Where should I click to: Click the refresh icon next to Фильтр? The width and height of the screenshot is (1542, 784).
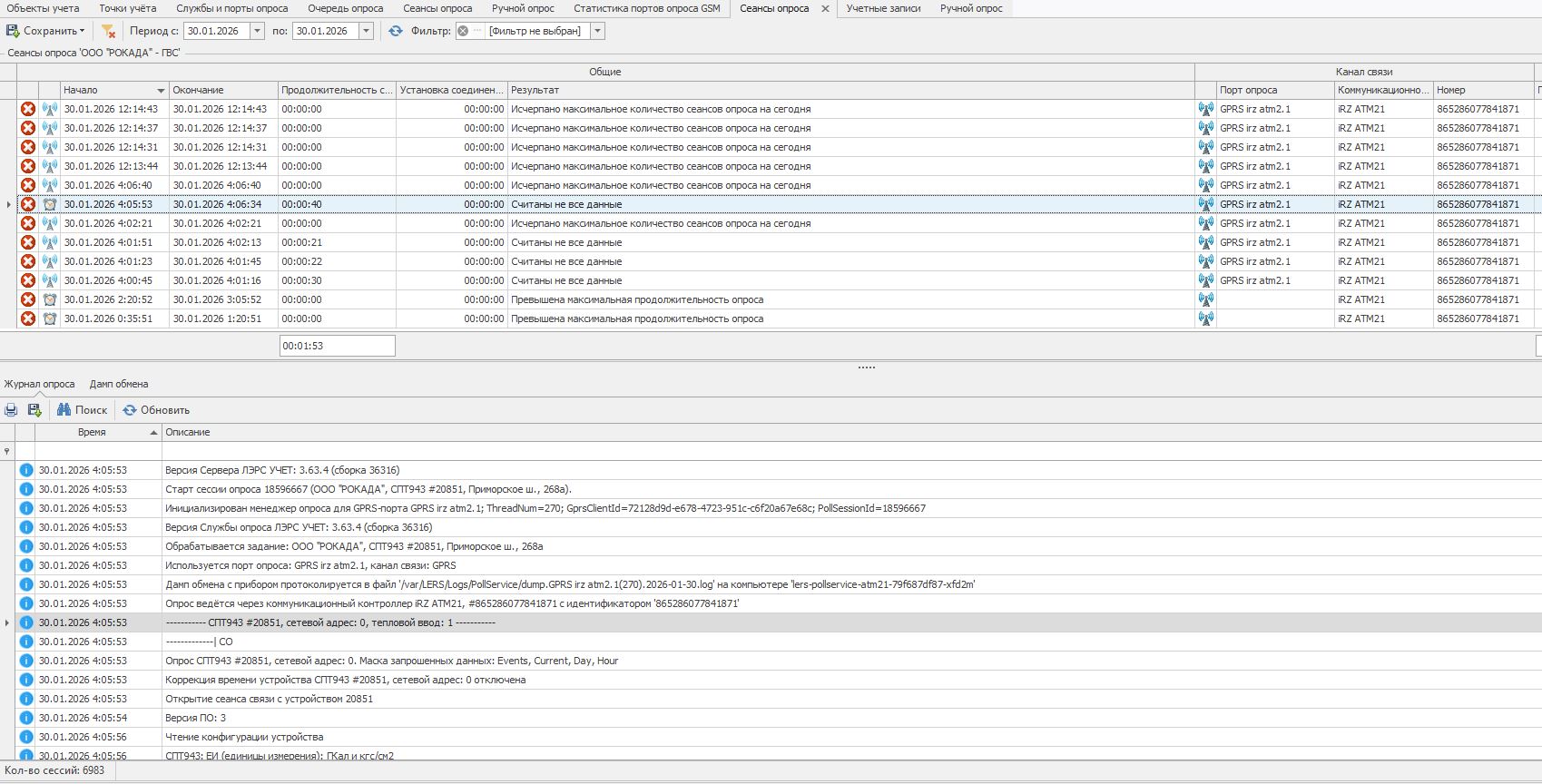pos(396,31)
